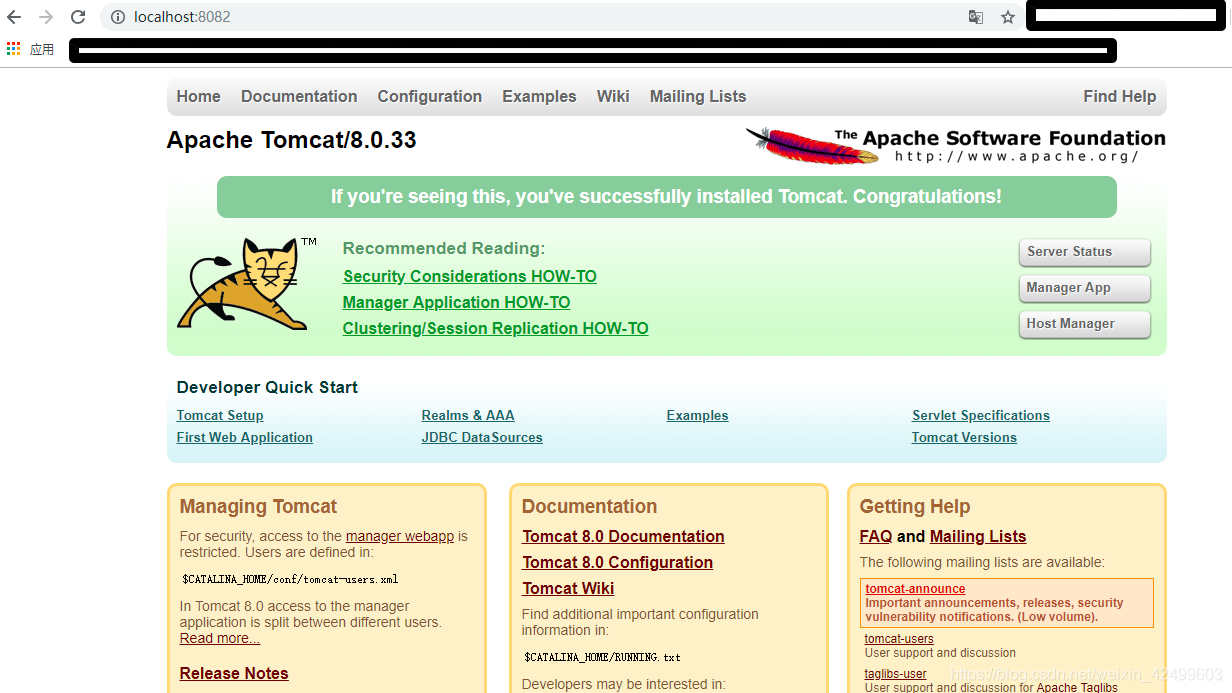Open the Documentation nav item
Screen dimensions: 1232x693
tap(299, 96)
